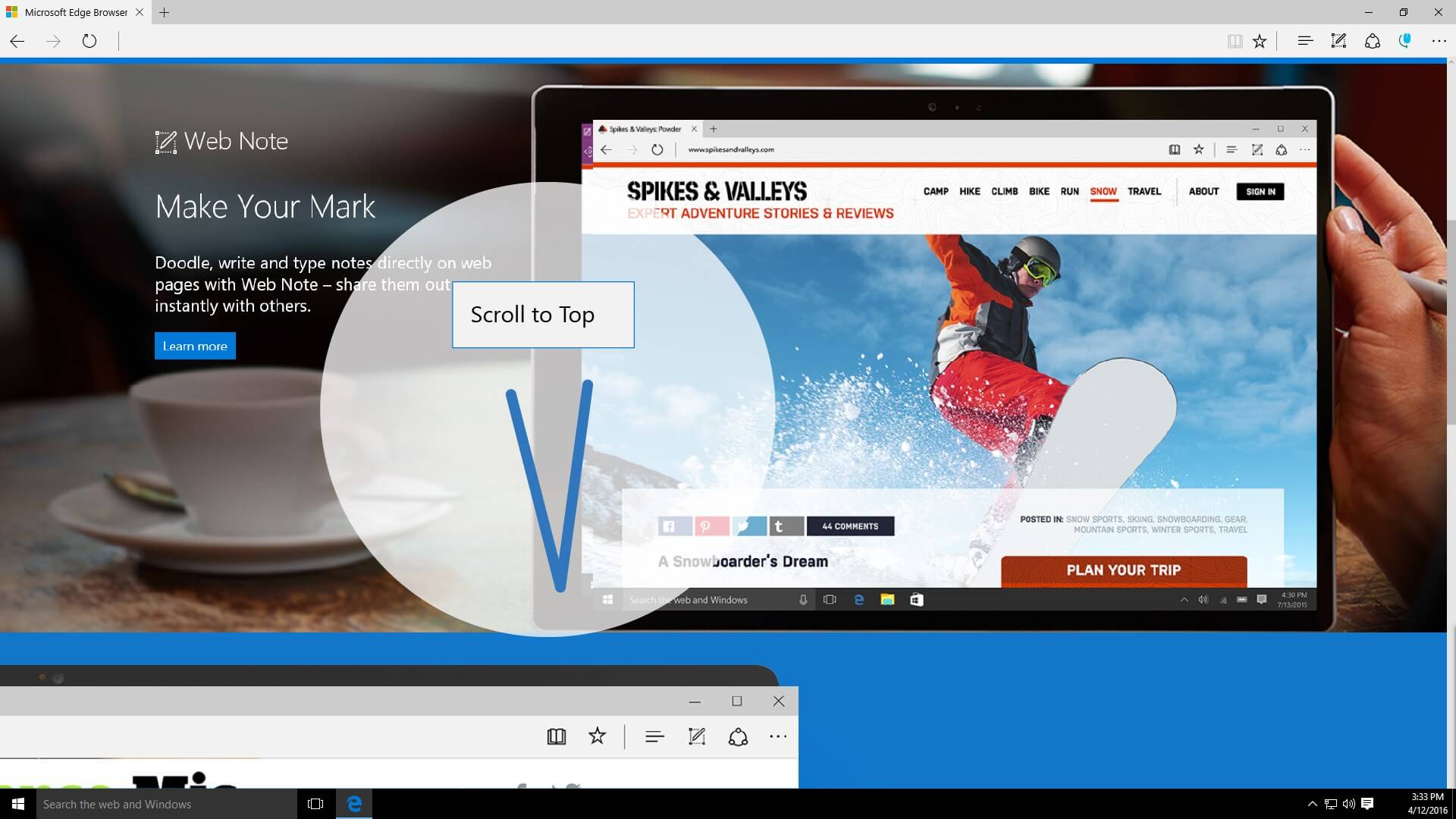Click the overflow menu expander in bottom toolbar
This screenshot has width=1456, height=819.
[x=778, y=738]
